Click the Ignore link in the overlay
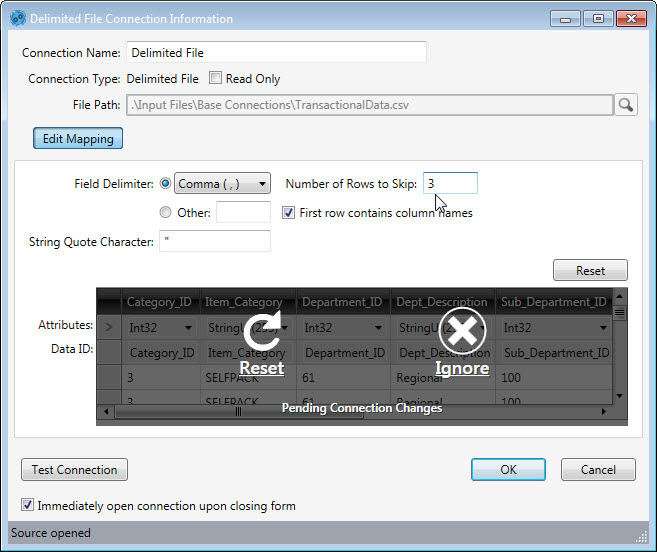657x552 pixels. pyautogui.click(x=462, y=368)
